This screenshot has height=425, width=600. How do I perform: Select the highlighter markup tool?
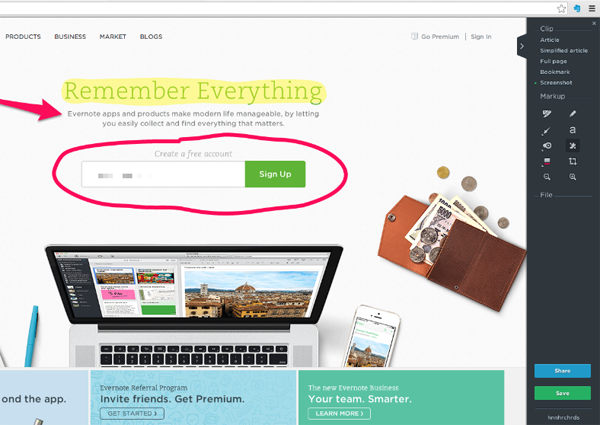(x=547, y=114)
